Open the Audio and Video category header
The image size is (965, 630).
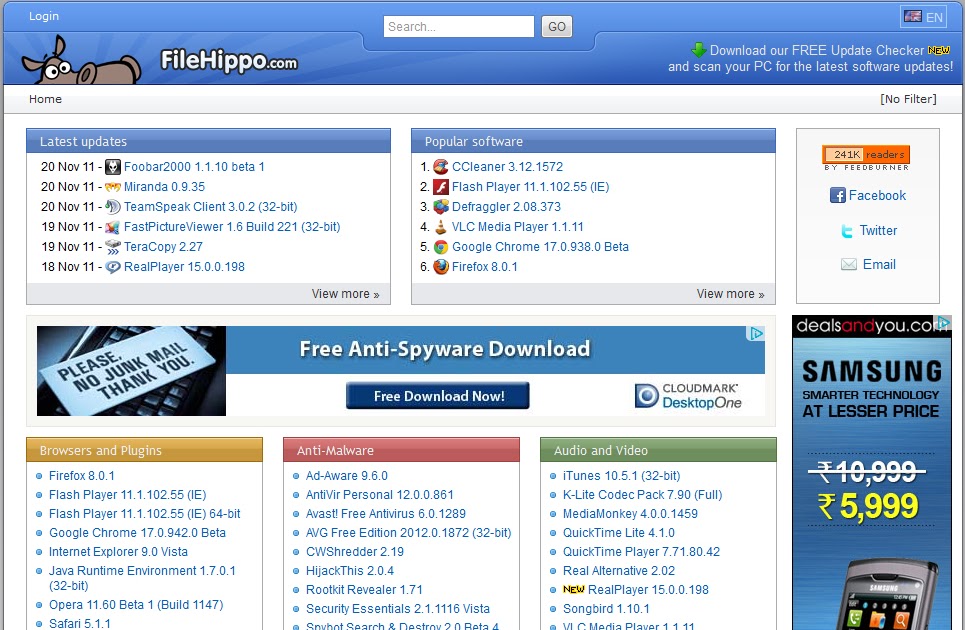(x=658, y=450)
